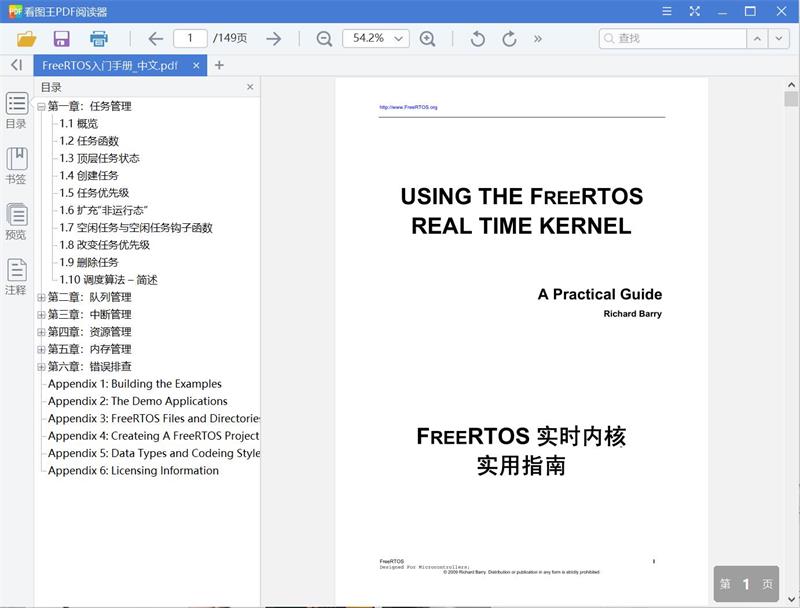Find next search result
800x608 pixels.
tap(779, 39)
